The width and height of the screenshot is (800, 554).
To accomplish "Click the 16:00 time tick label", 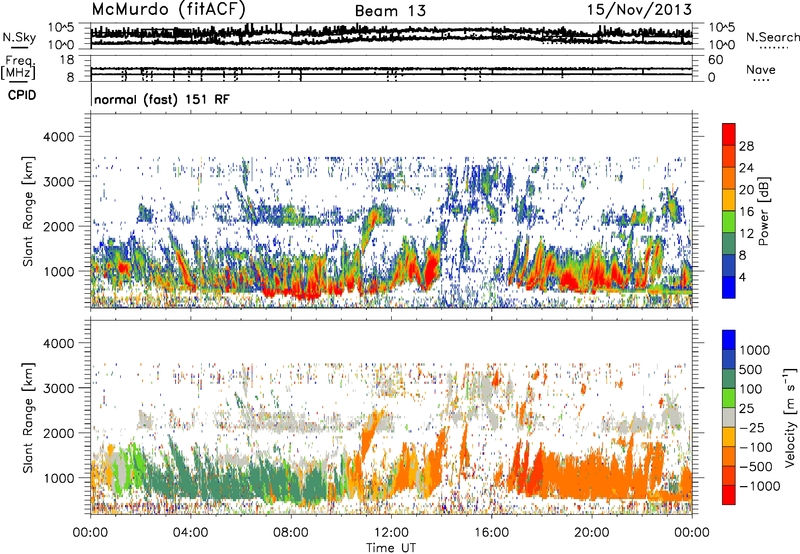I will tap(491, 533).
